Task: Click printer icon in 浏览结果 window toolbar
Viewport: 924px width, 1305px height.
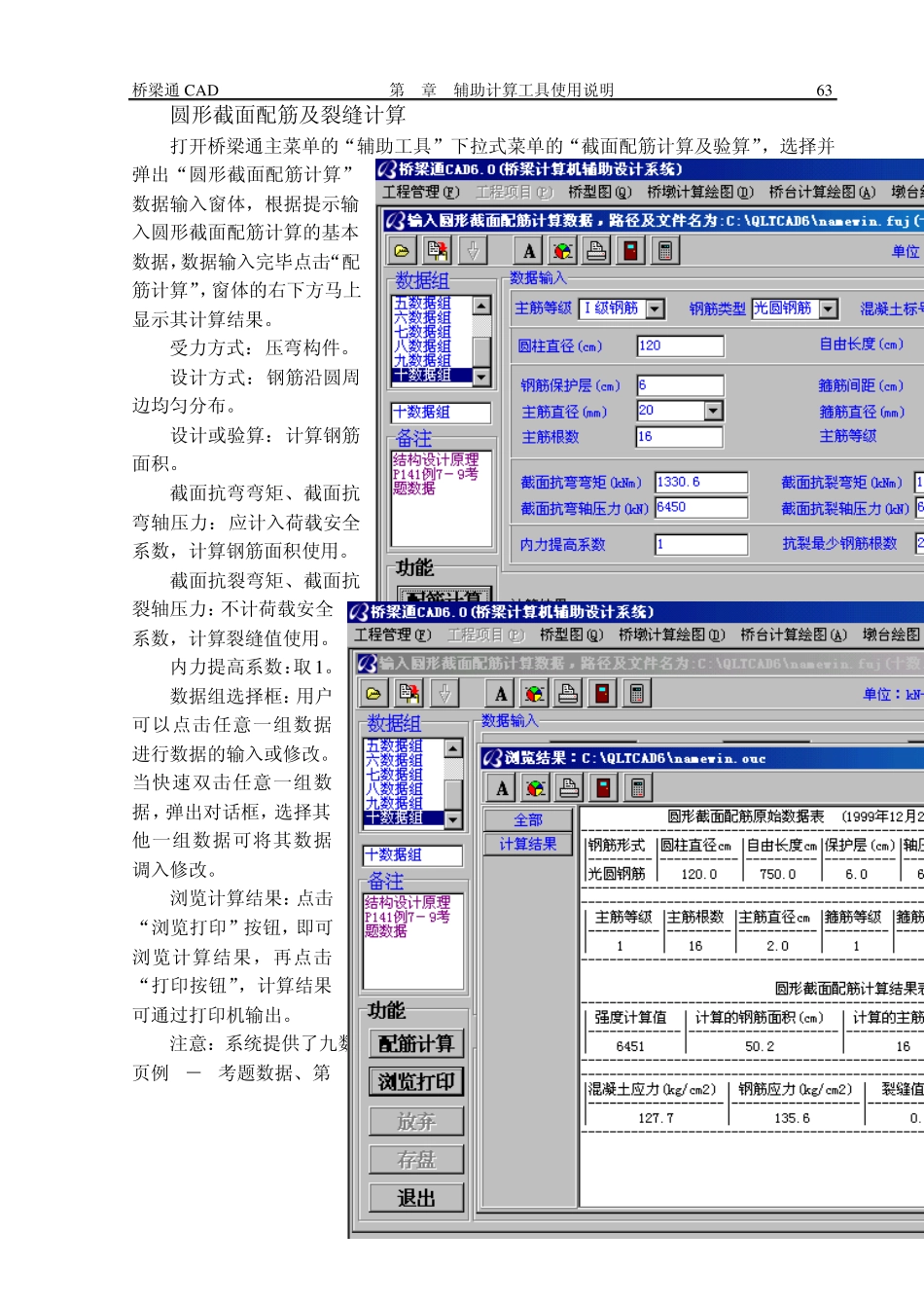Action: (570, 787)
